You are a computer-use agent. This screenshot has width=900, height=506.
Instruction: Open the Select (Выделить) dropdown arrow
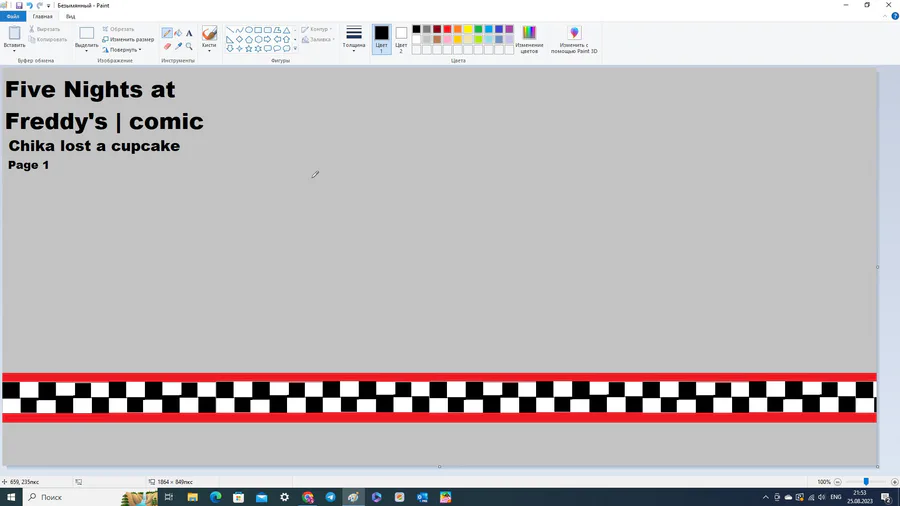click(87, 50)
